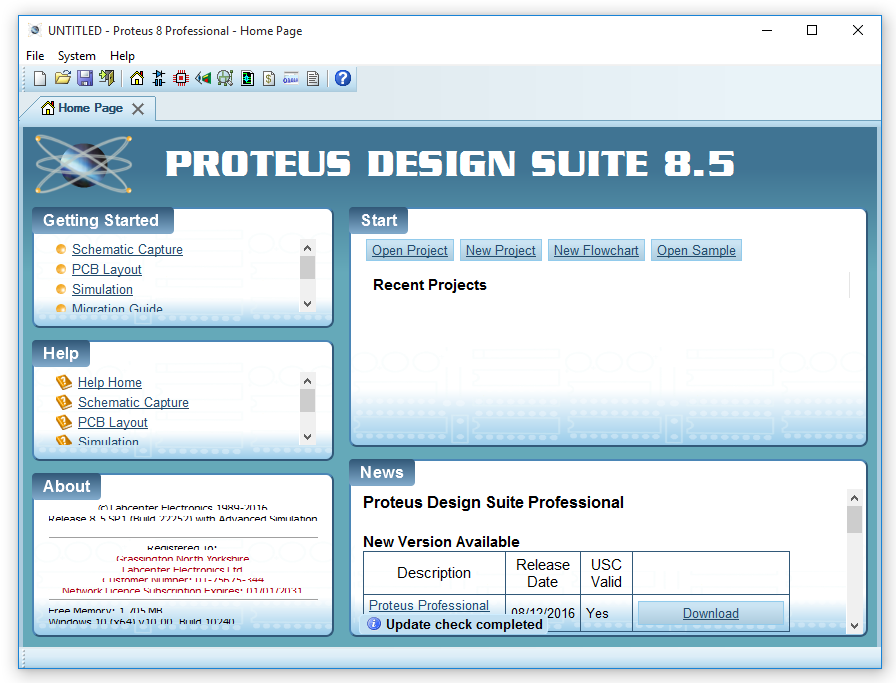Launch PCB Layout via the red chip icon
Screen dimensions: 896x683
(x=181, y=78)
